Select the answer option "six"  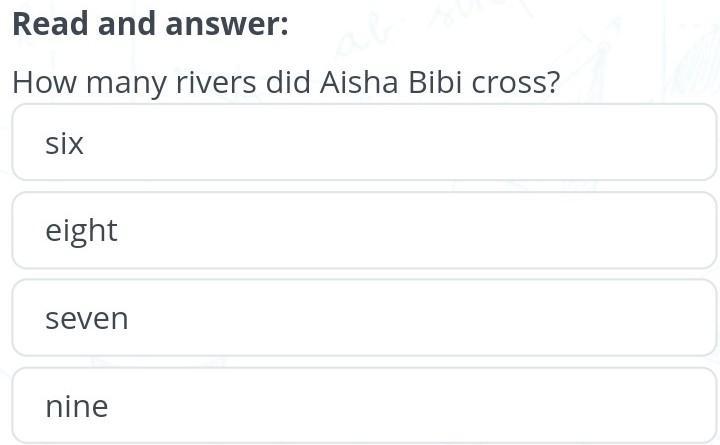point(364,143)
